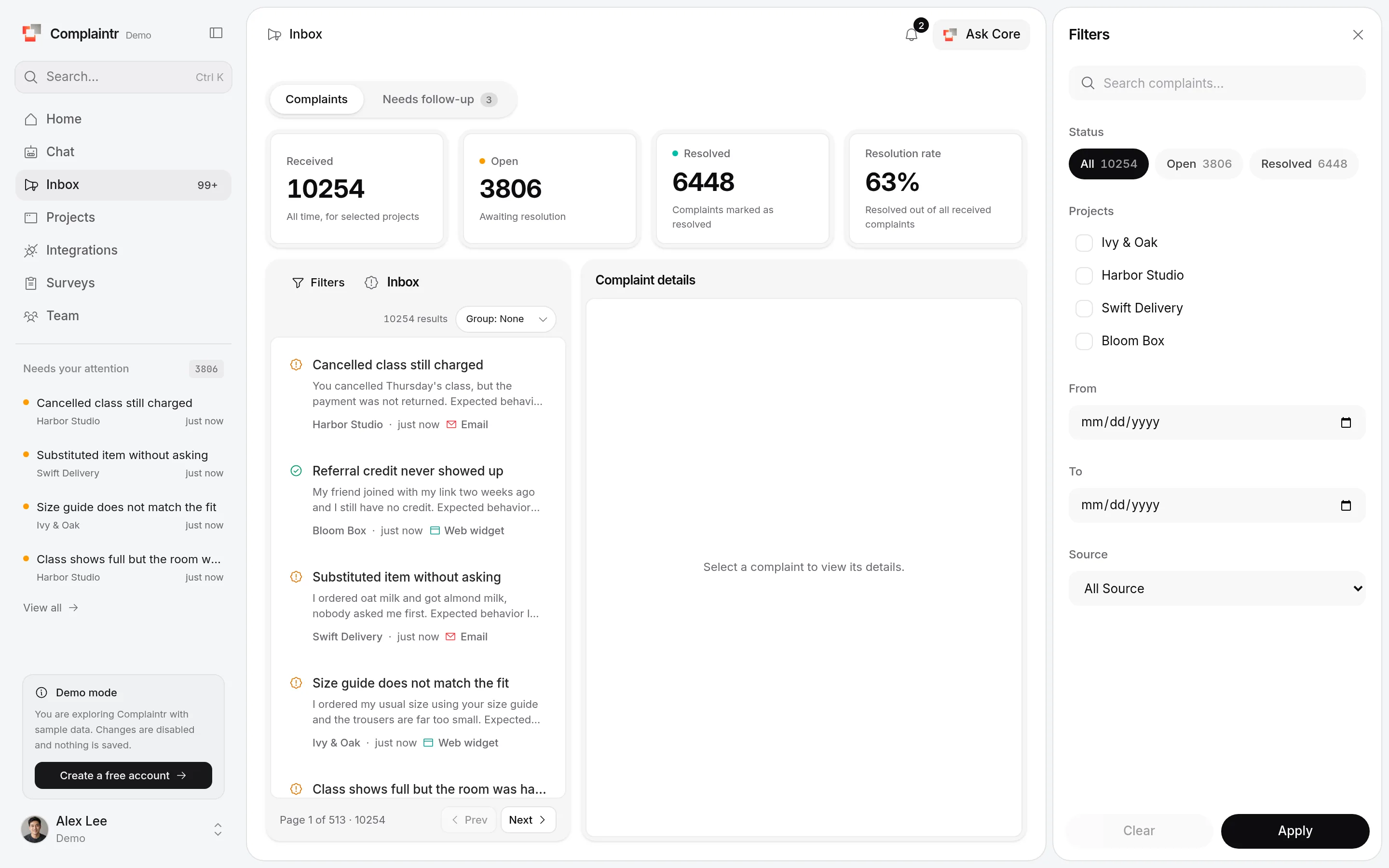Click Create a free account button
The height and width of the screenshot is (868, 1389).
[x=123, y=775]
